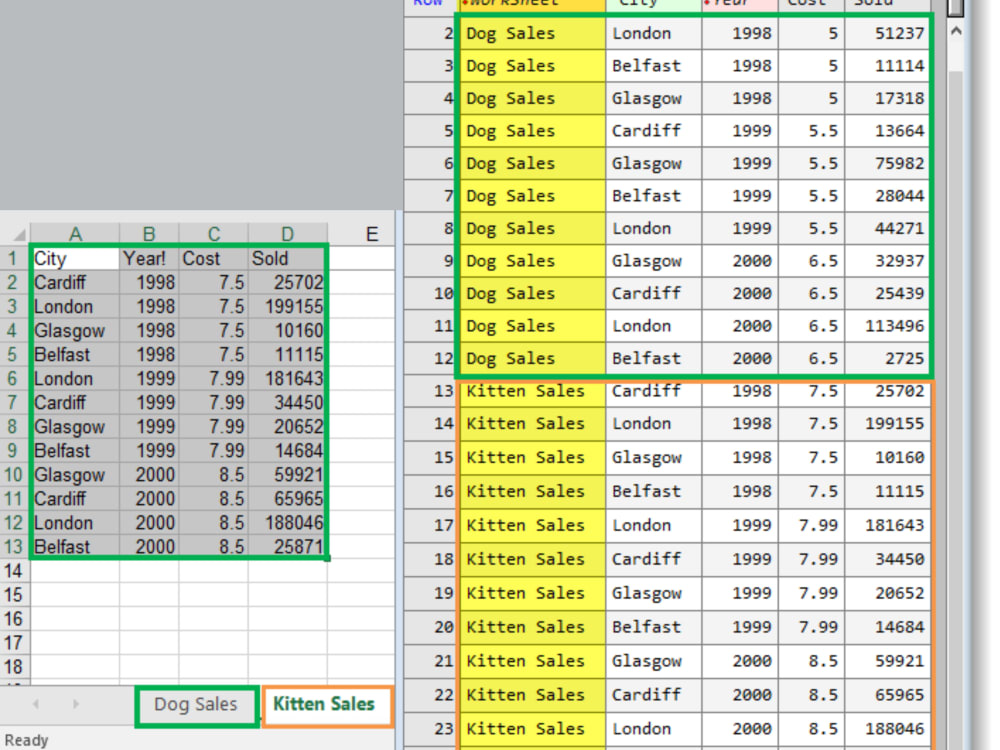The height and width of the screenshot is (750, 1000).
Task: Click Excel cell D3 with value 199155
Action: pyautogui.click(x=288, y=307)
